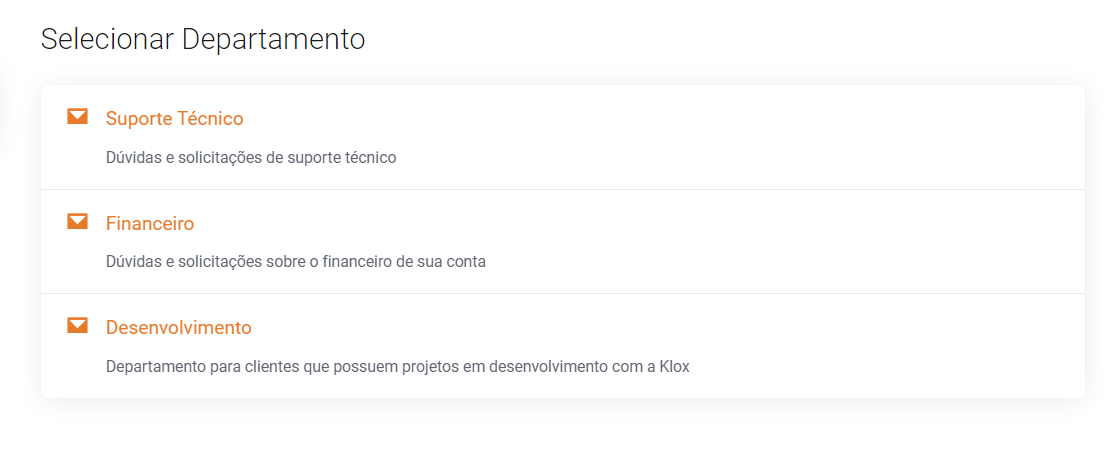
Task: Click the envelope icon beside Suporte Técnico
Action: point(77,117)
